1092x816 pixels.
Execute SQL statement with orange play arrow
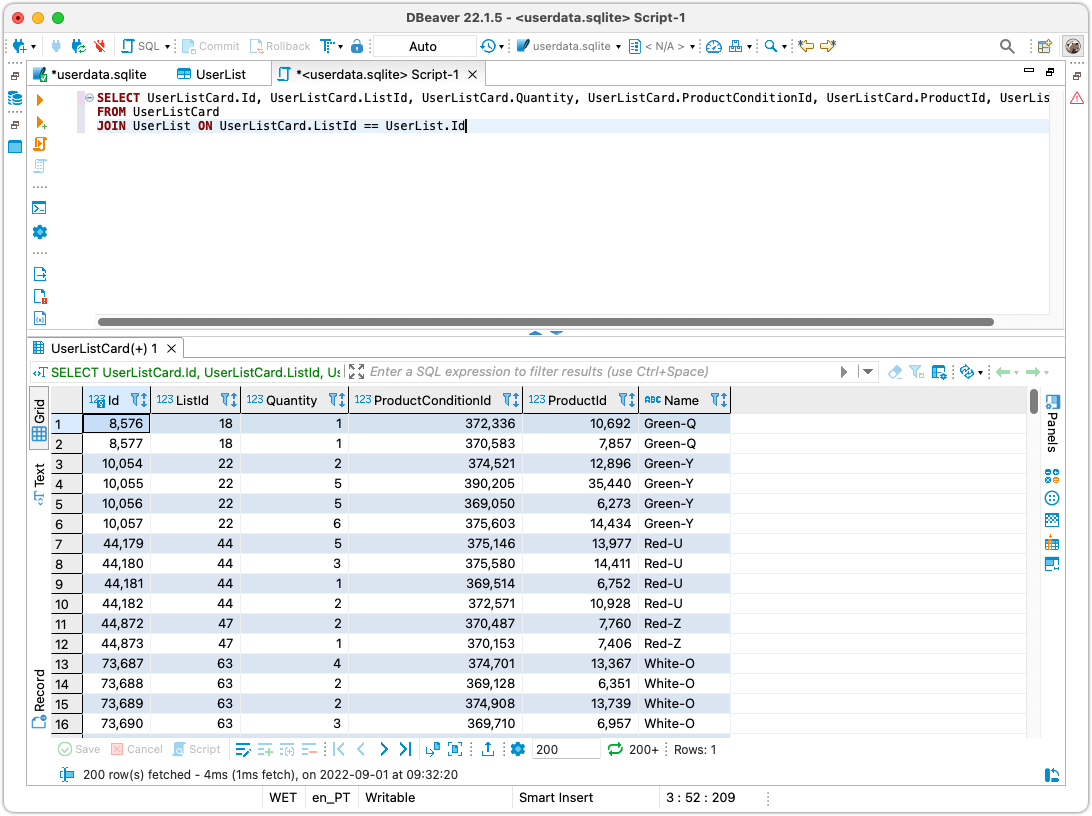40,100
